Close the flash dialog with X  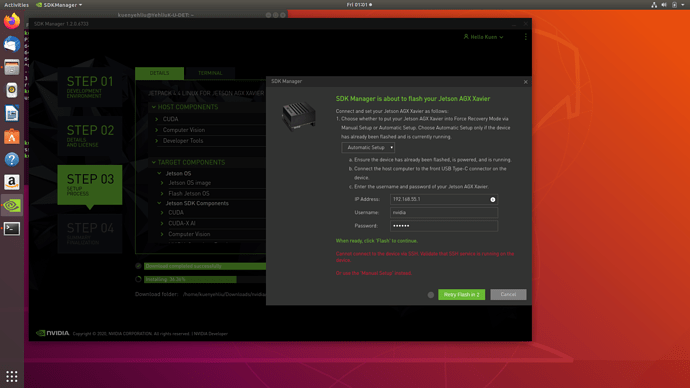pos(525,82)
